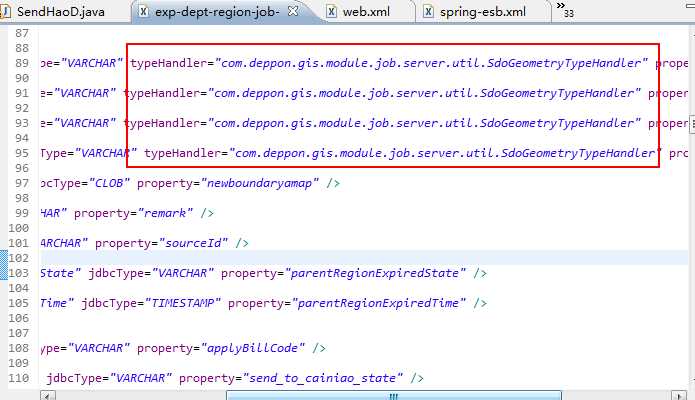Click line number 102 in the gutter

[19, 258]
